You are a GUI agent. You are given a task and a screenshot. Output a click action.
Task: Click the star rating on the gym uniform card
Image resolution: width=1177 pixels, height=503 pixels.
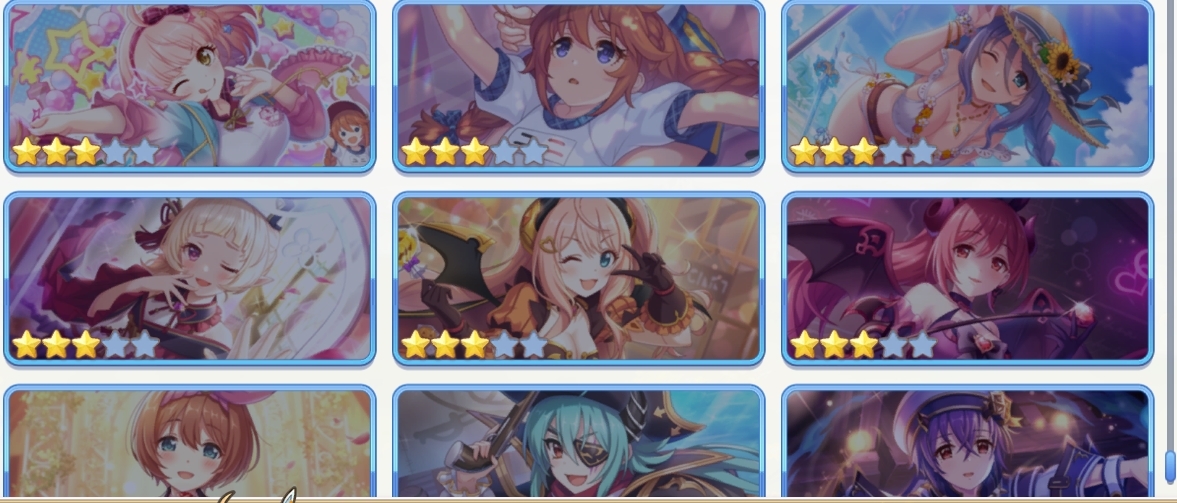point(474,152)
